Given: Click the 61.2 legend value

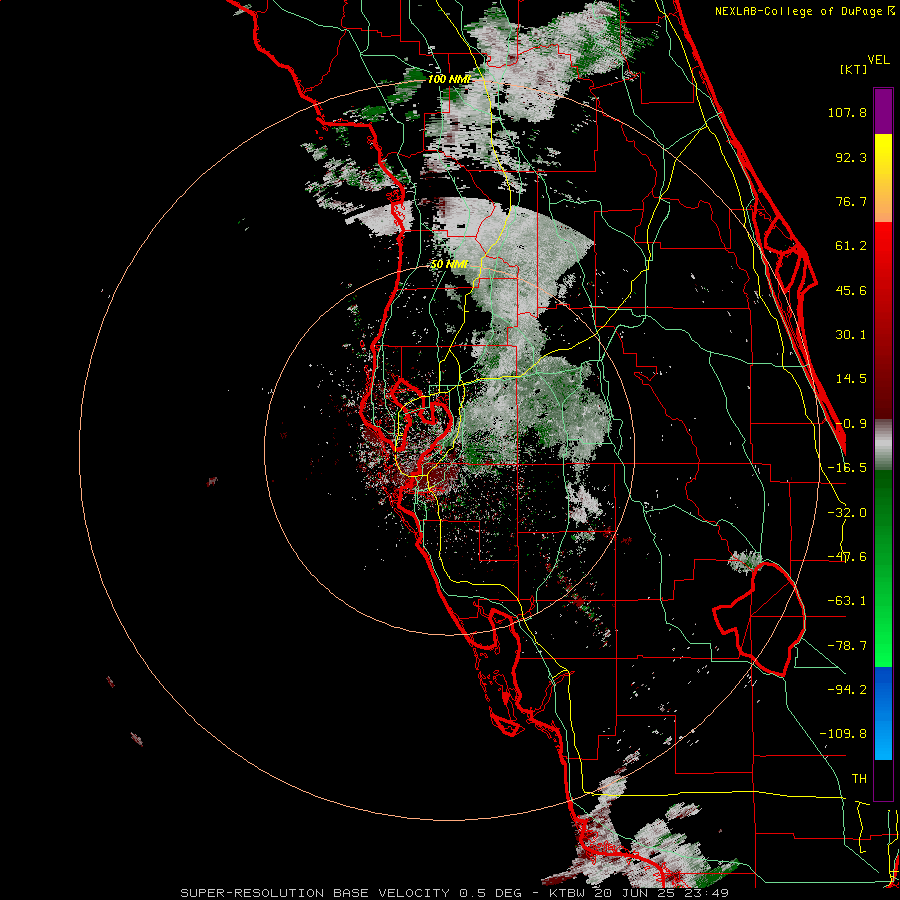Looking at the screenshot, I should [x=851, y=246].
